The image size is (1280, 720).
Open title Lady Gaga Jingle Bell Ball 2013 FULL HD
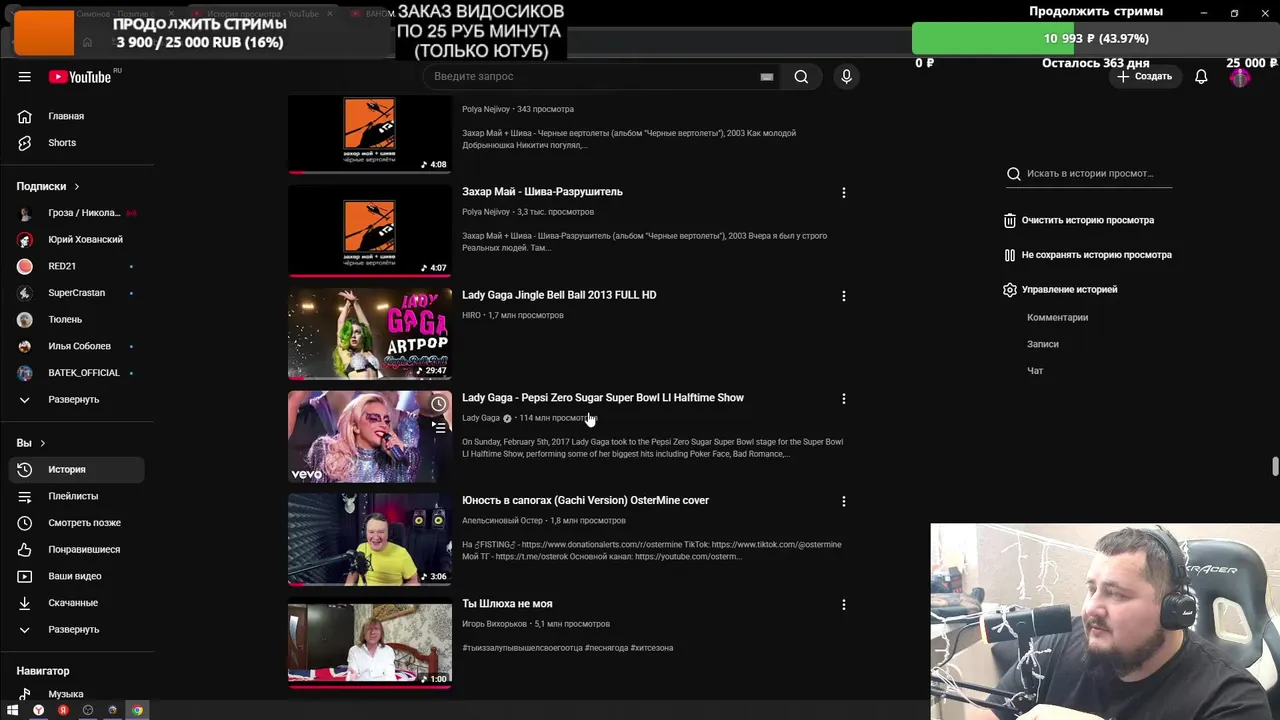(x=559, y=295)
